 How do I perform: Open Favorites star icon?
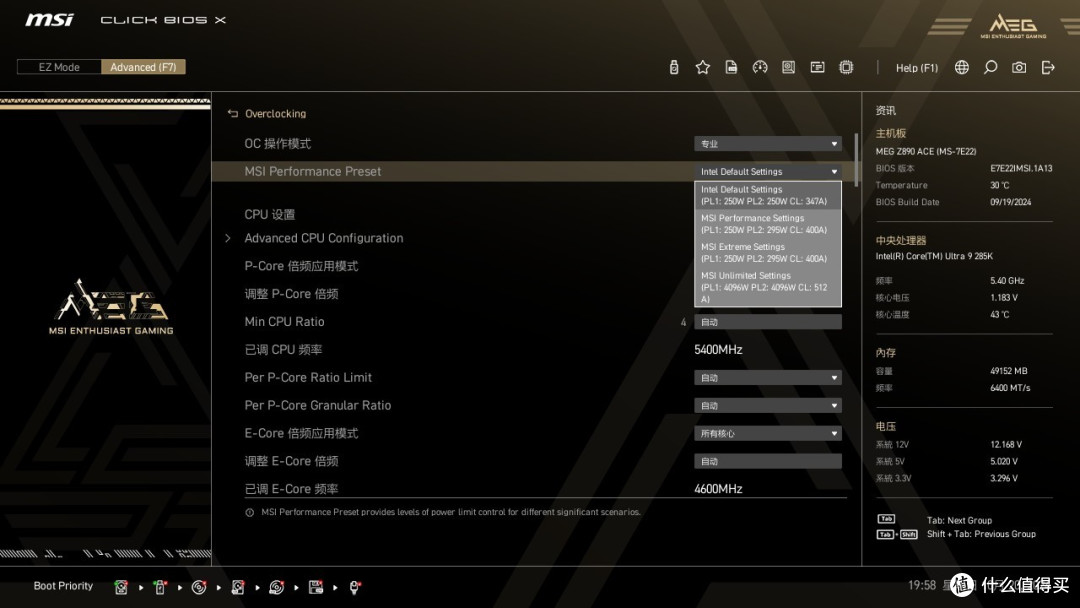pos(703,67)
